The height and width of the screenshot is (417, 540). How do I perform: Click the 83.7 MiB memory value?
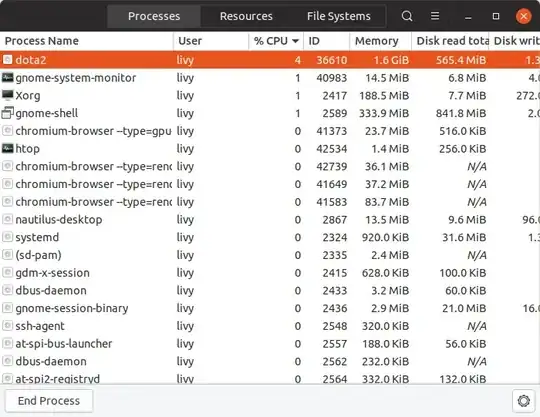click(387, 202)
